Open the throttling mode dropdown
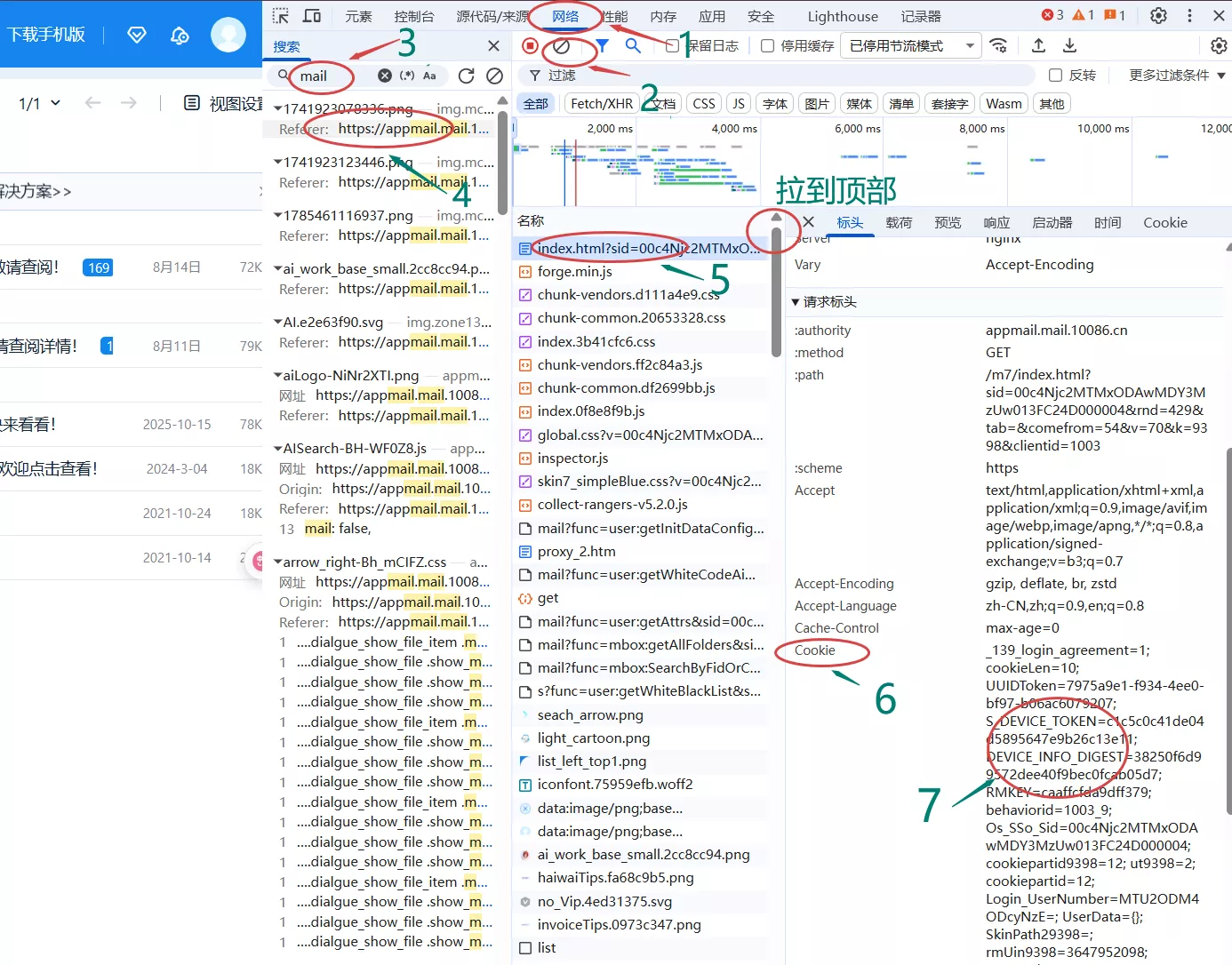This screenshot has height=965, width=1232. pos(911,45)
